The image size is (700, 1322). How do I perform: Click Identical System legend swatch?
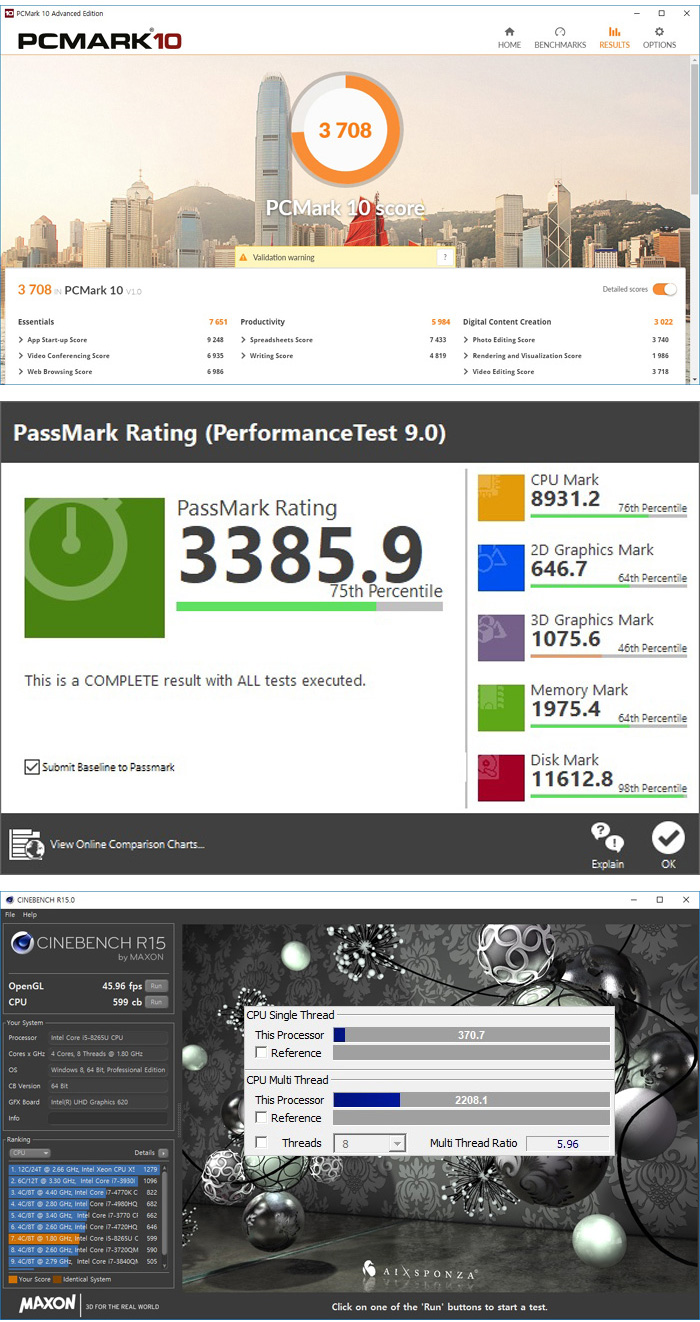click(57, 1279)
